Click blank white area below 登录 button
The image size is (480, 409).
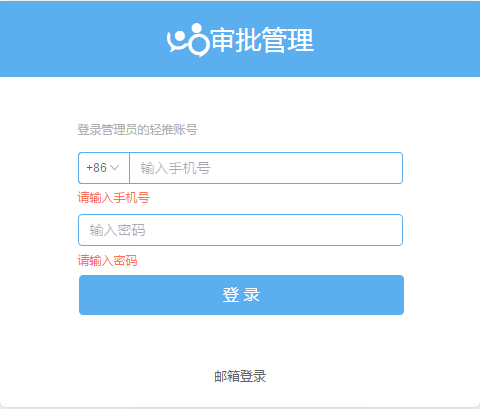[240, 340]
